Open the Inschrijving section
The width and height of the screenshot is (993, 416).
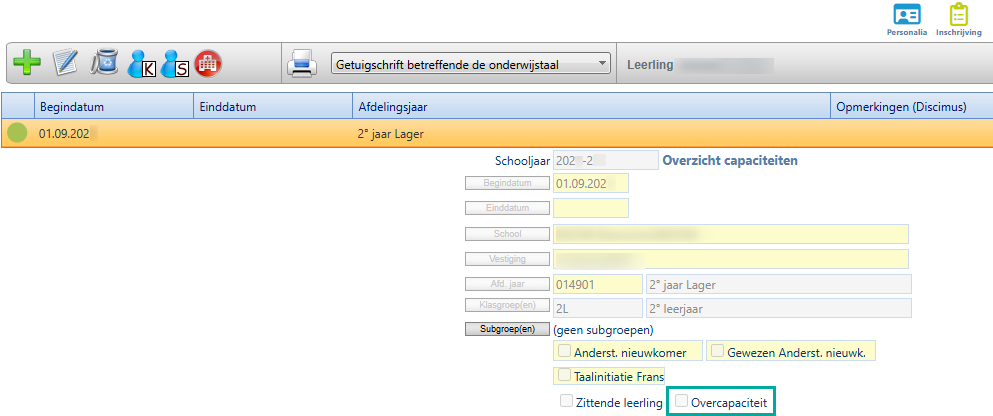click(x=959, y=20)
